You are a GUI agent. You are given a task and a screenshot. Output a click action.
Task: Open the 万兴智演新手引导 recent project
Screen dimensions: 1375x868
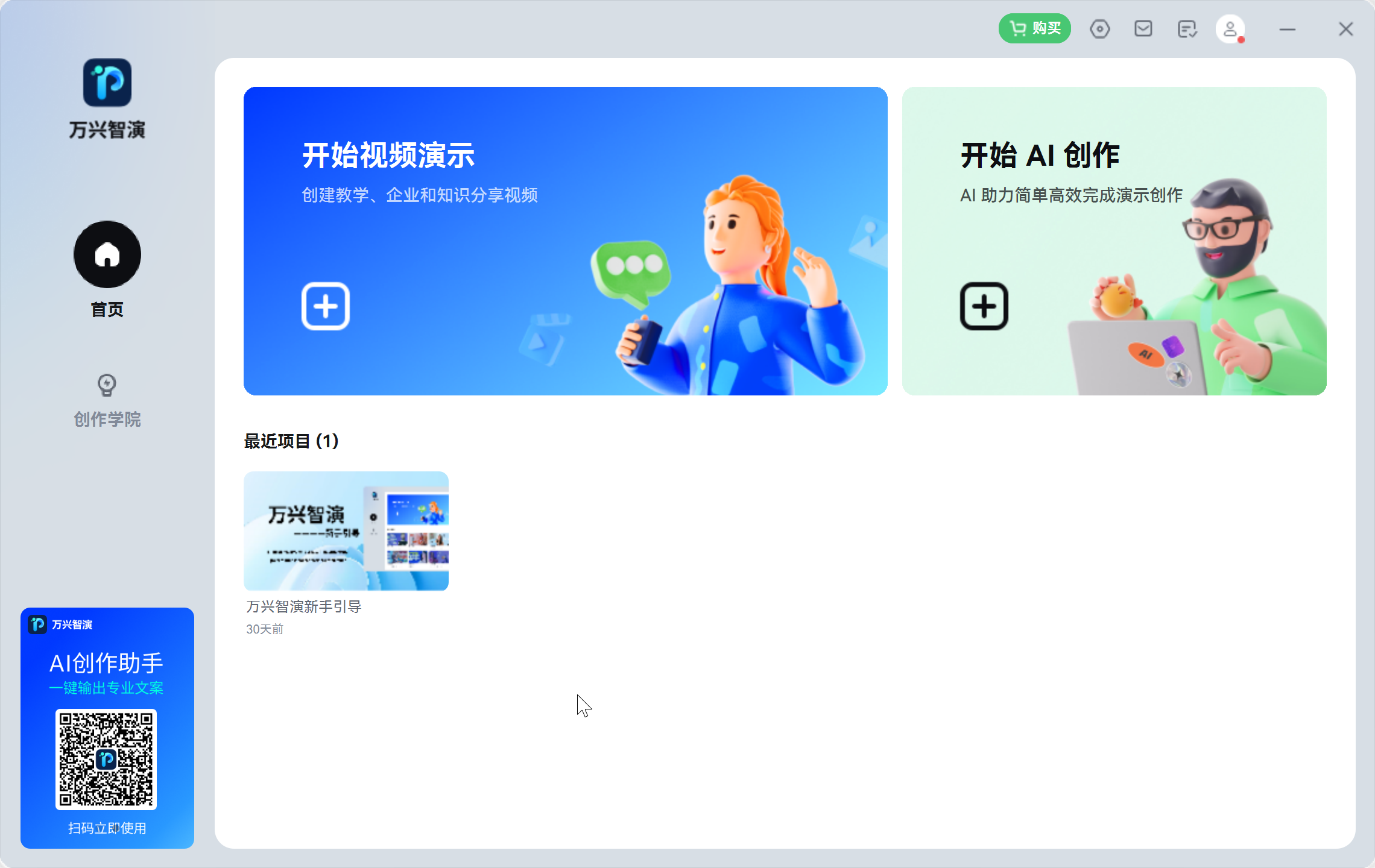(x=346, y=531)
